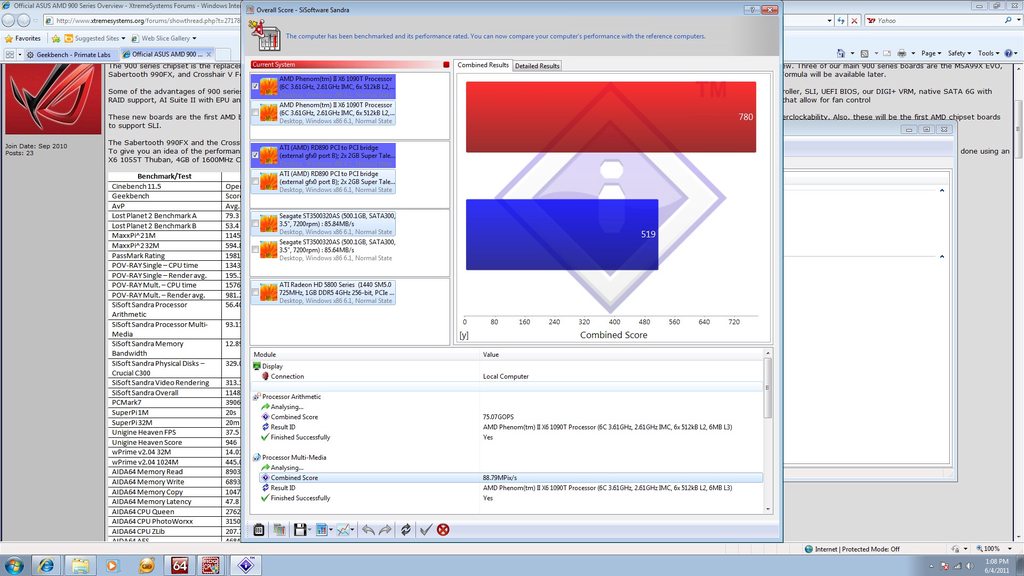Click the red stop square in Current System header
Viewport: 1024px width, 576px height.
pos(446,65)
